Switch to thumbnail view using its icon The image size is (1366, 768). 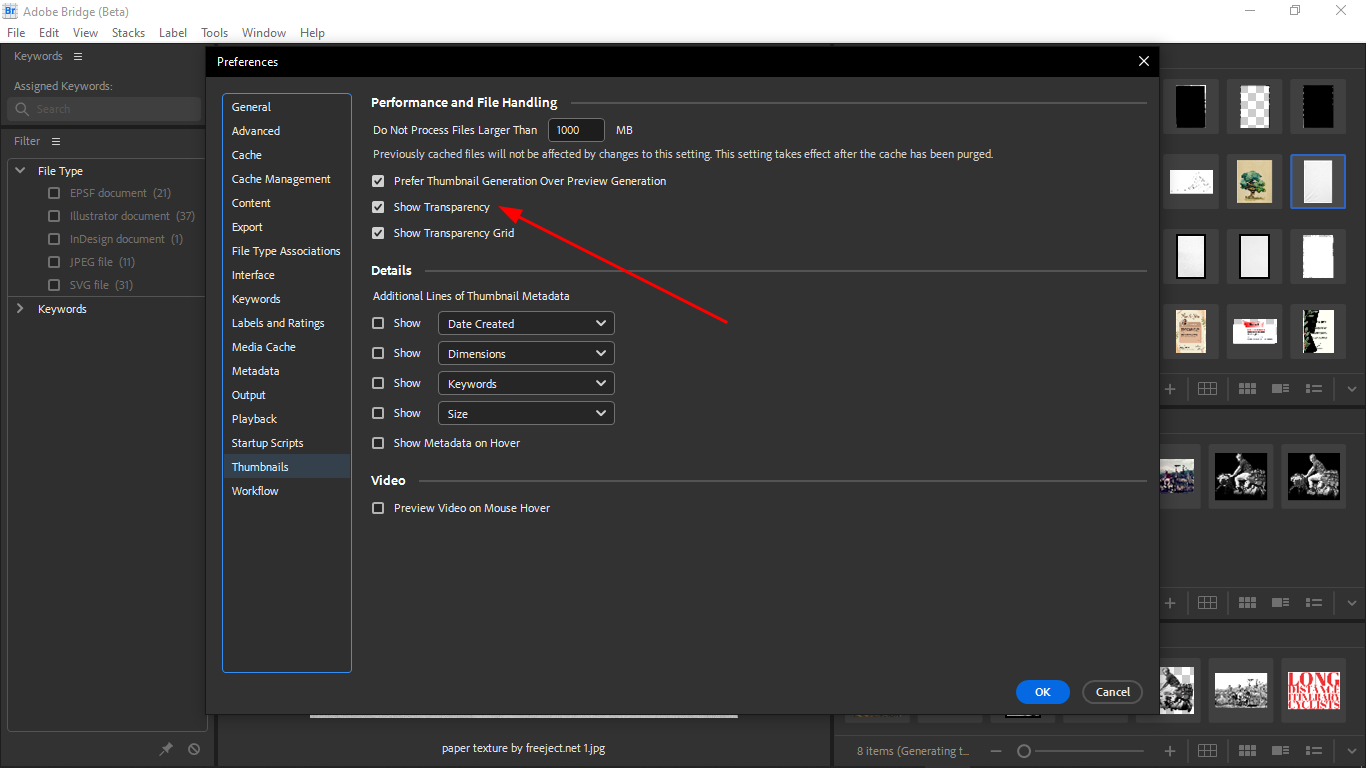[1247, 750]
